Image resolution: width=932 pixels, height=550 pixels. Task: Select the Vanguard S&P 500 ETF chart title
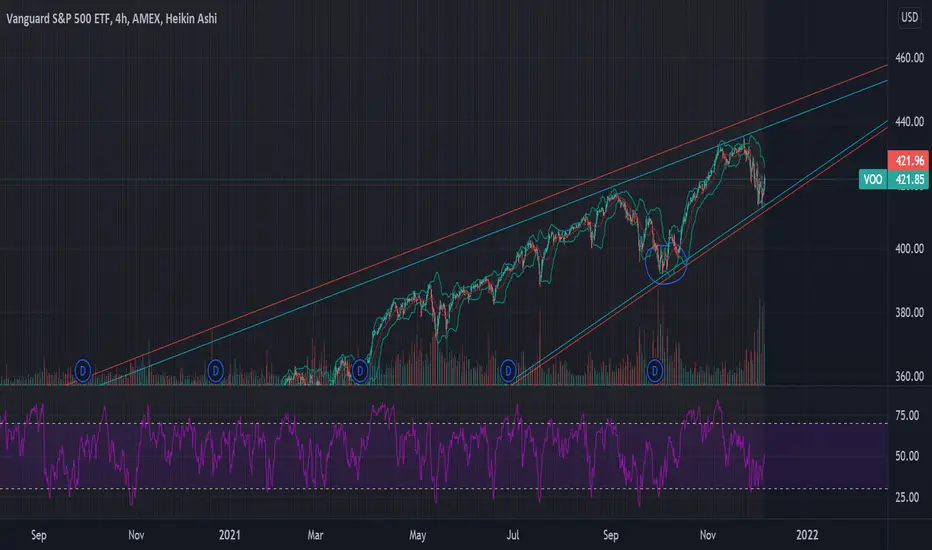[112, 19]
